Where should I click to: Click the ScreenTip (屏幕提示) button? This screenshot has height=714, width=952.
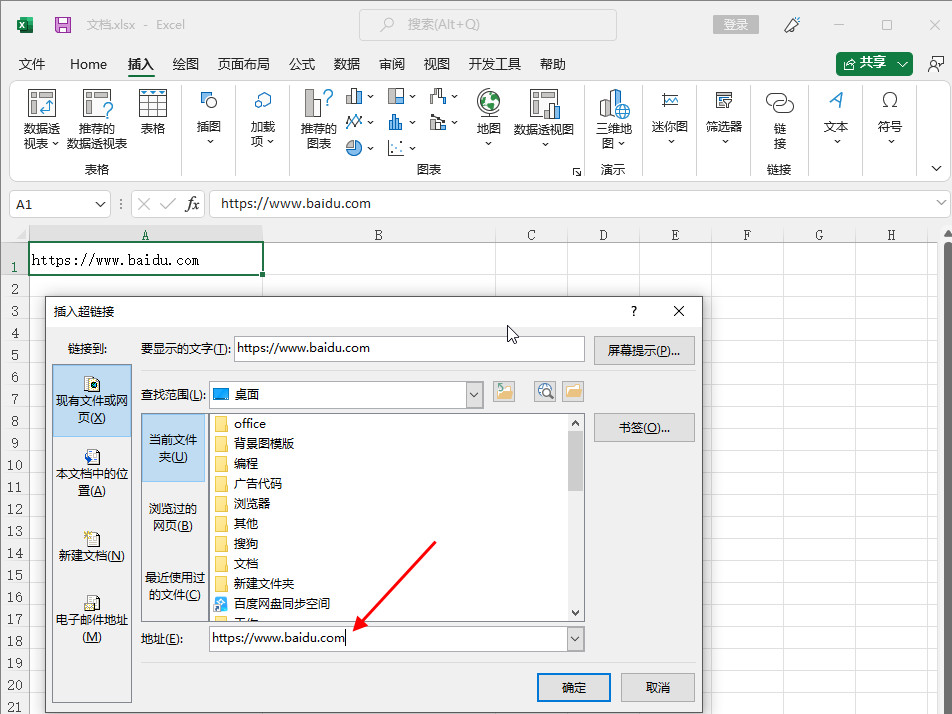pyautogui.click(x=644, y=350)
